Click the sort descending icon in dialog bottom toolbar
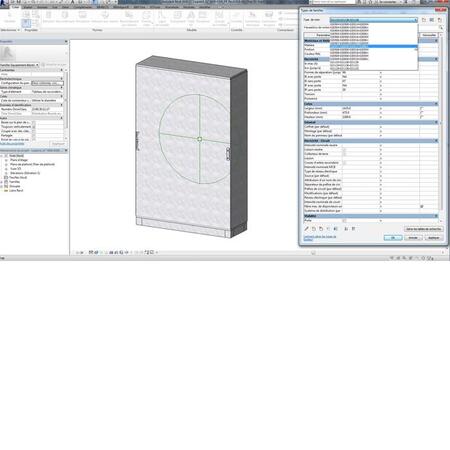 (353, 229)
